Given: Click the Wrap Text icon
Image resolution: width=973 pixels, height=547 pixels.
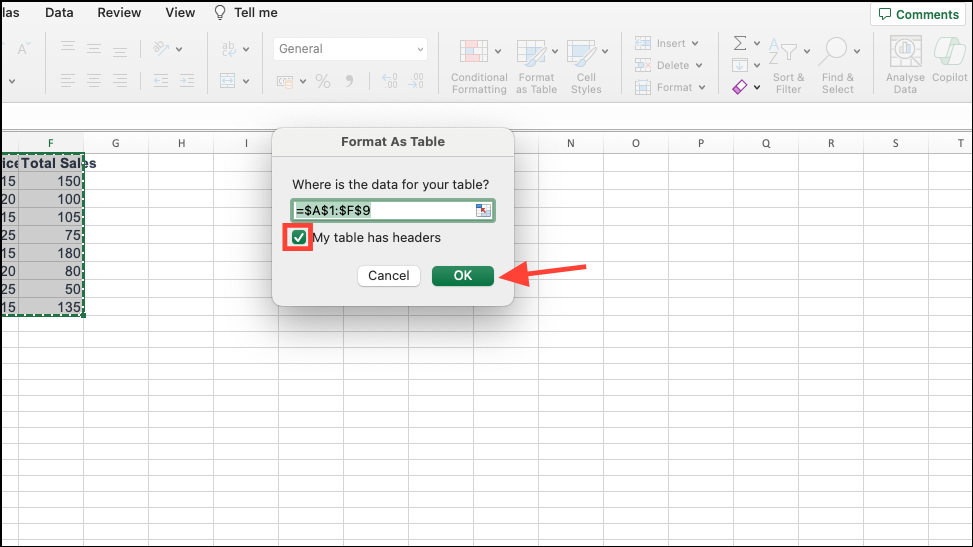Looking at the screenshot, I should point(228,48).
